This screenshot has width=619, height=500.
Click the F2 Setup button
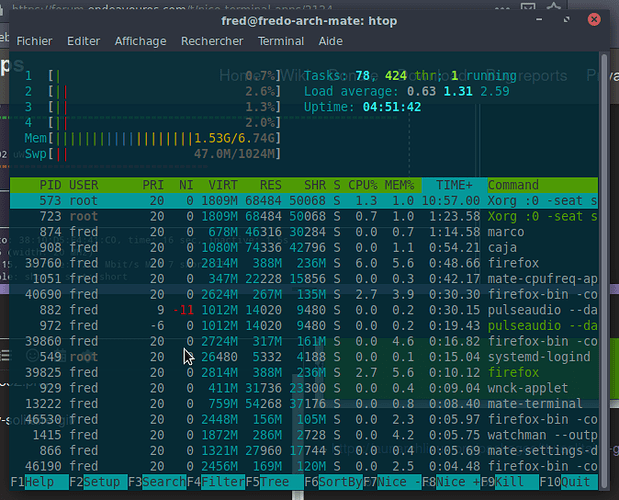[x=98, y=482]
